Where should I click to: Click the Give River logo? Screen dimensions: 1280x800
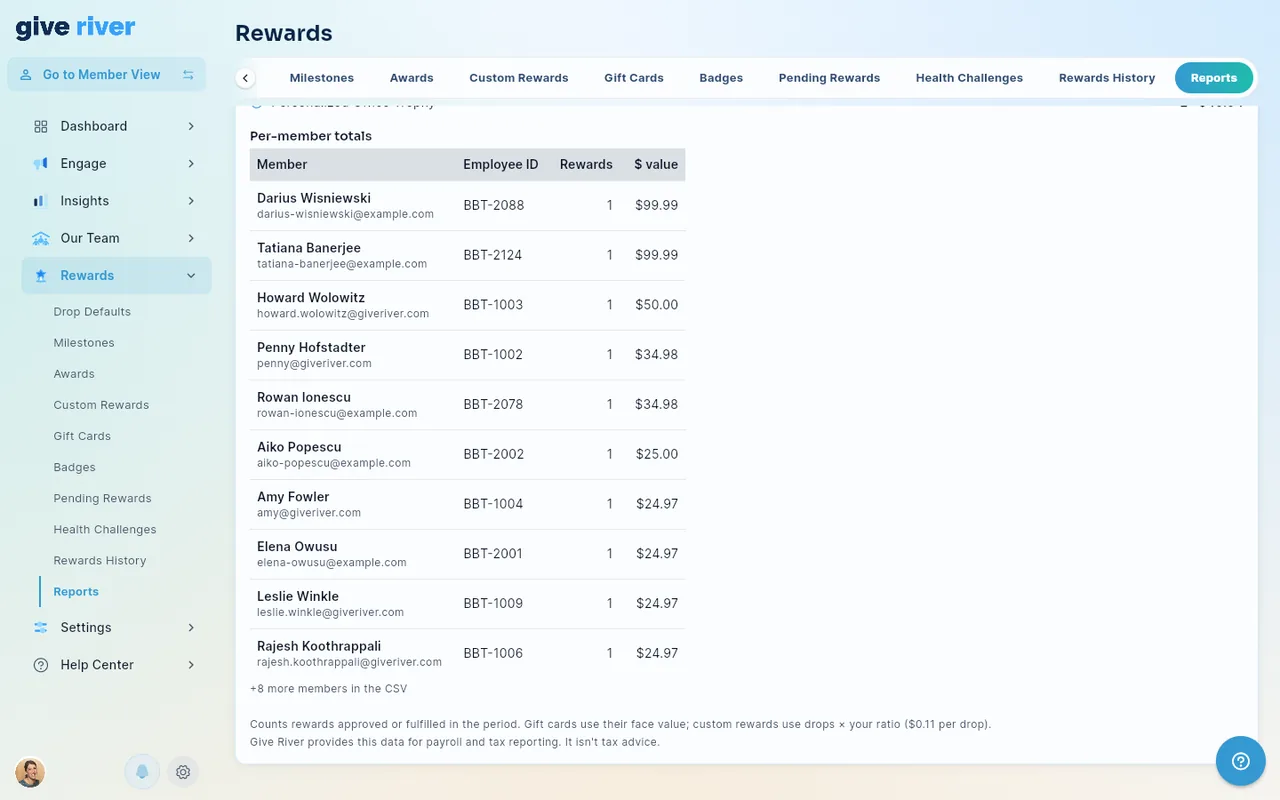coord(75,27)
